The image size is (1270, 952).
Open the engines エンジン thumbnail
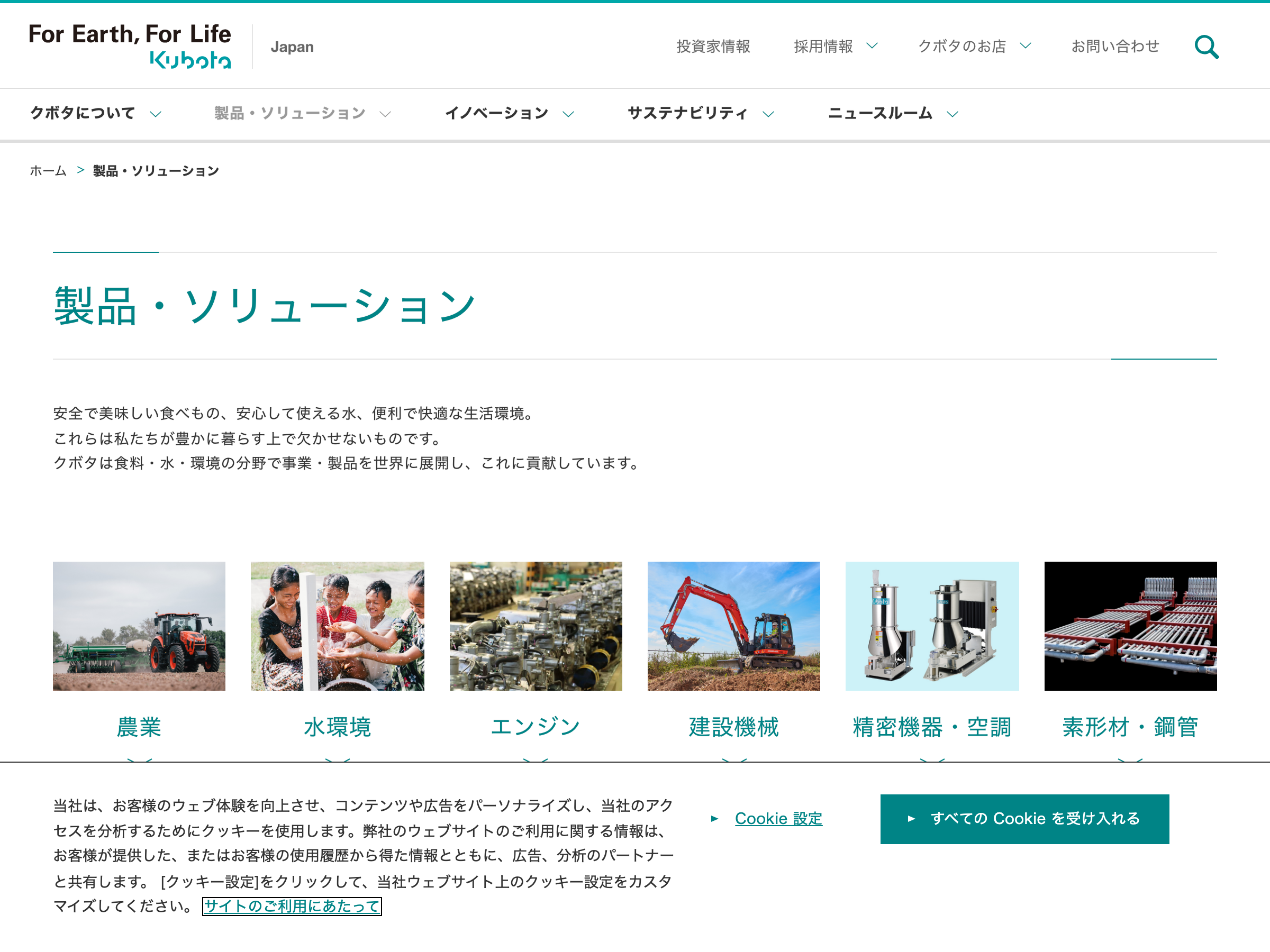click(536, 626)
